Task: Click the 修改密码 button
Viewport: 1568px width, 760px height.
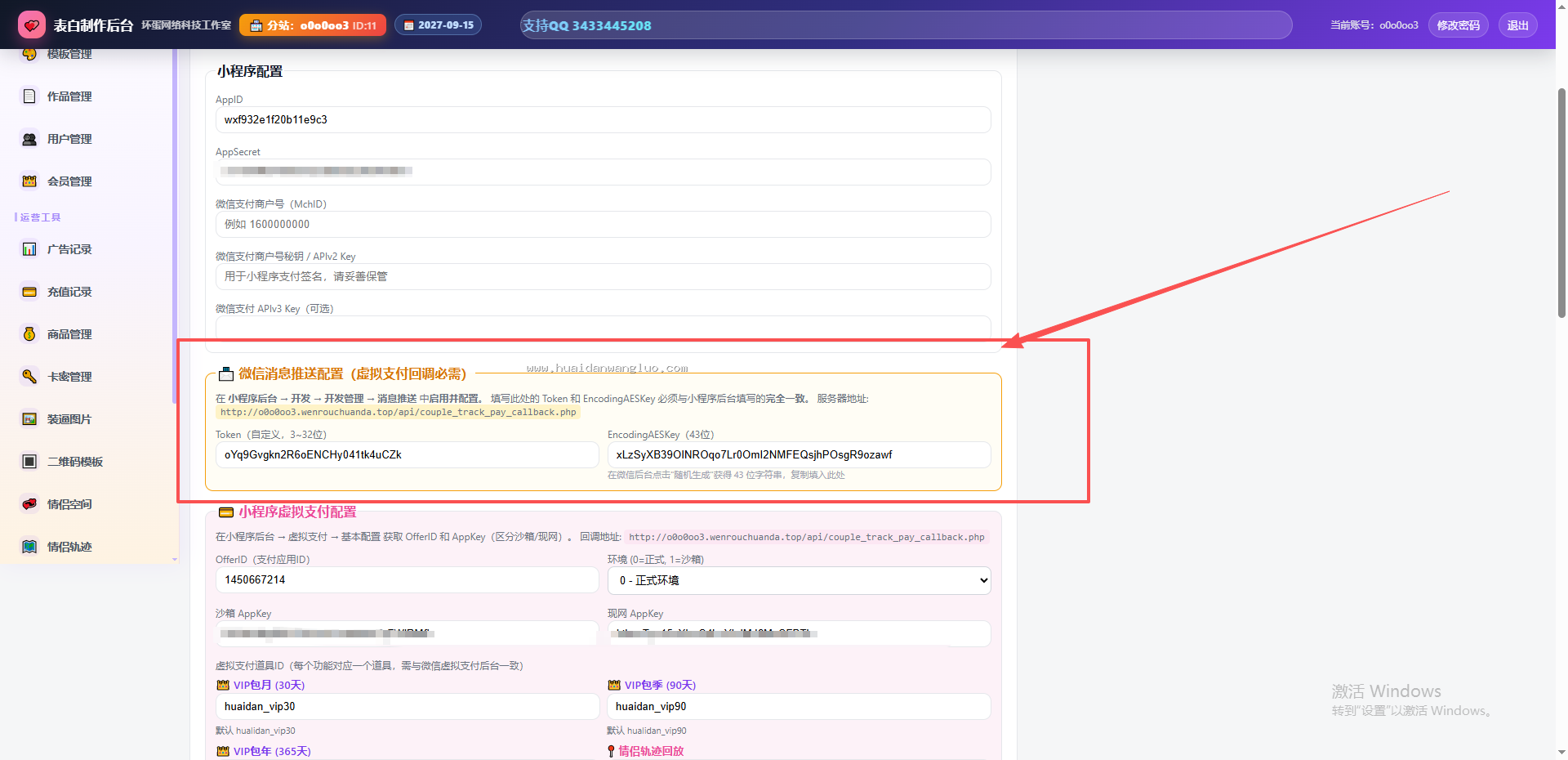Action: (1458, 25)
